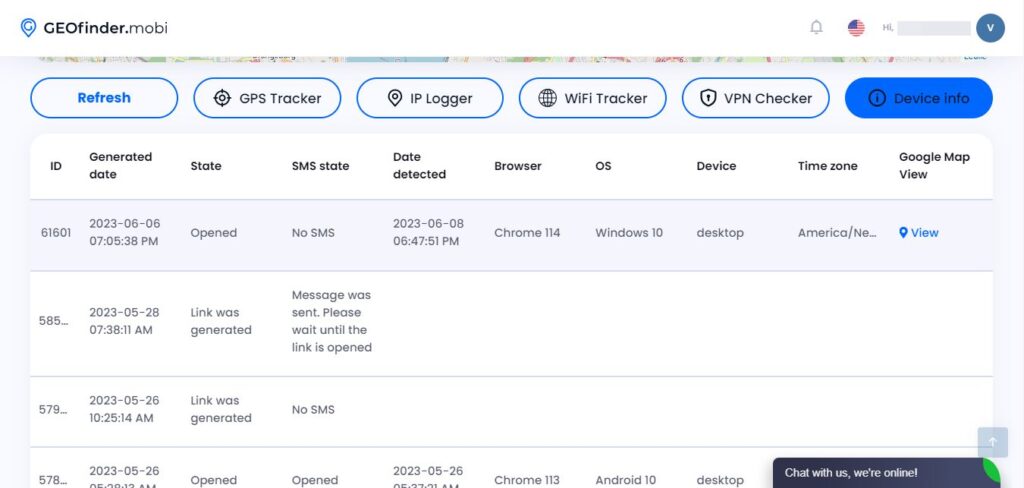
Task: Click the VPN Checker shield icon
Action: coord(708,98)
